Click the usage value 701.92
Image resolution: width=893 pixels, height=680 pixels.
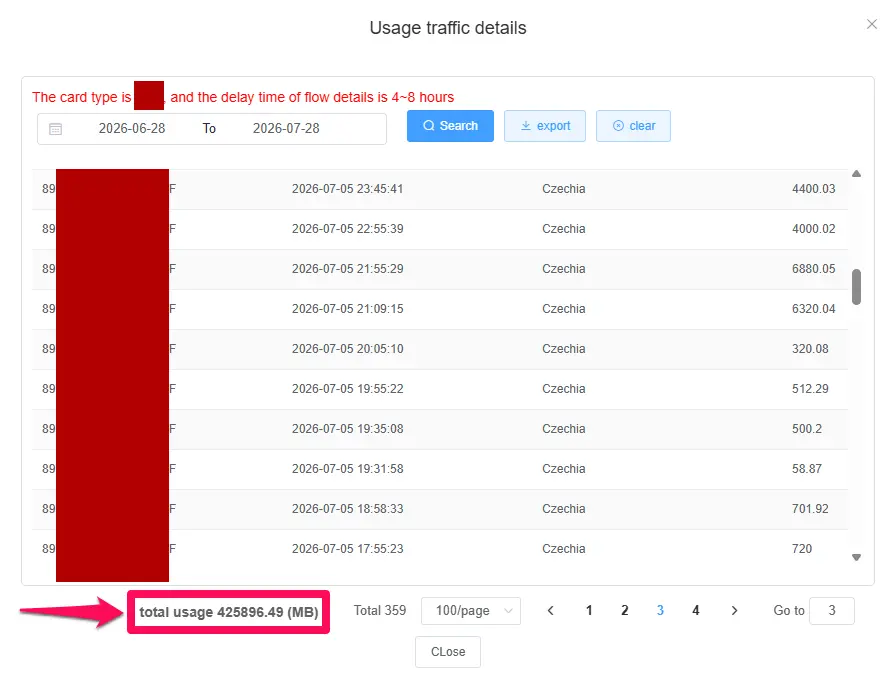coord(810,509)
